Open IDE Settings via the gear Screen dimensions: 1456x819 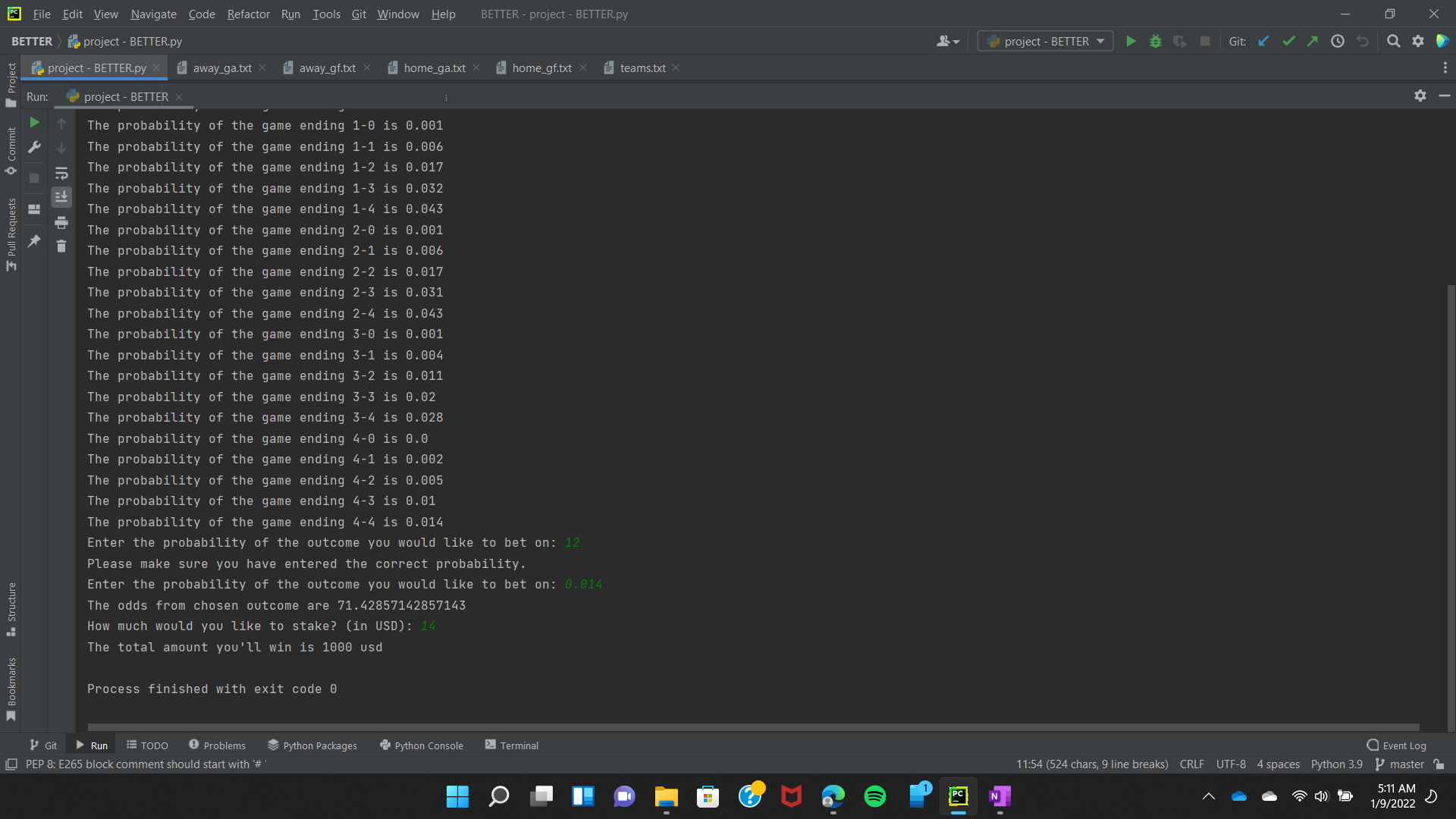1419,41
